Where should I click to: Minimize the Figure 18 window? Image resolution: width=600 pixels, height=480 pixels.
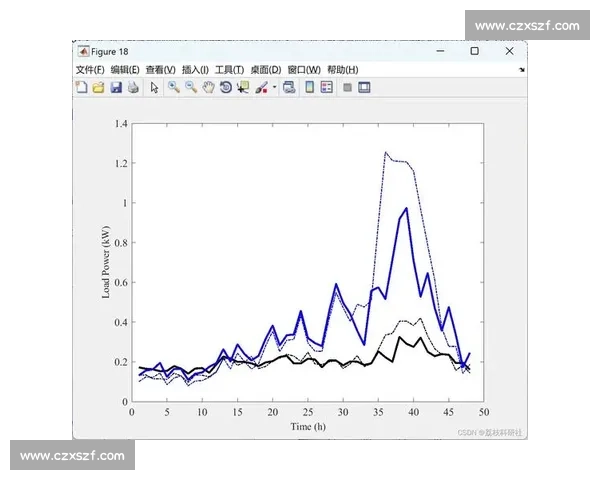click(x=440, y=51)
